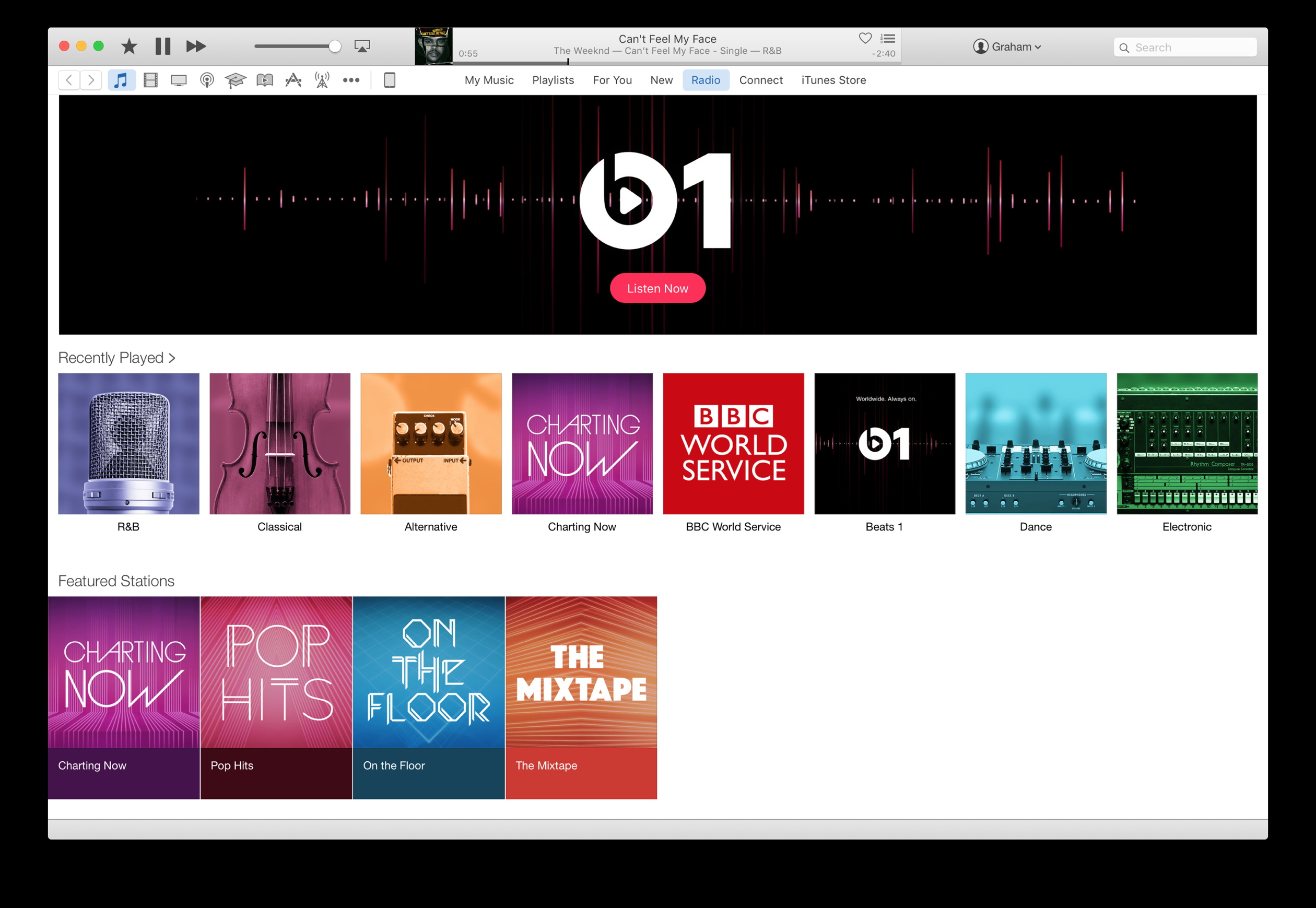
Task: Open featured station The Mixtape
Action: point(581,698)
